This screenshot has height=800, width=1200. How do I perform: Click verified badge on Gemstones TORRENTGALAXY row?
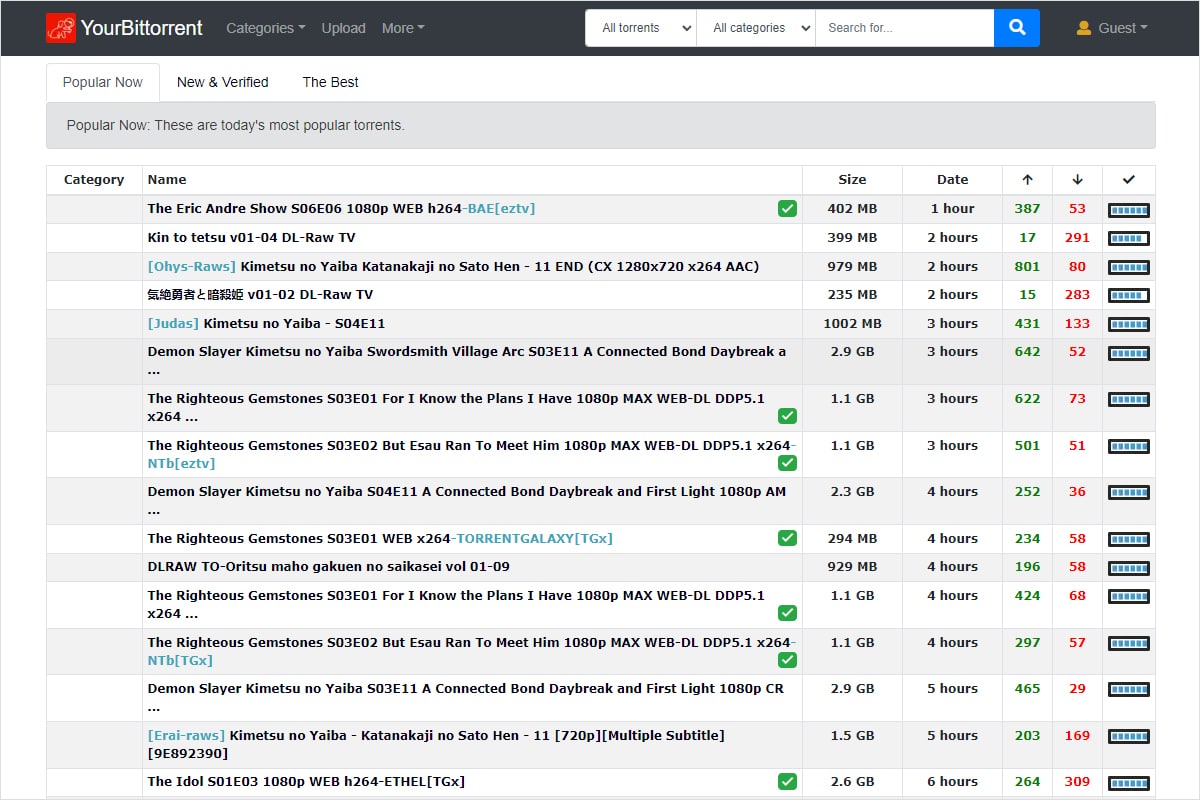pos(788,538)
